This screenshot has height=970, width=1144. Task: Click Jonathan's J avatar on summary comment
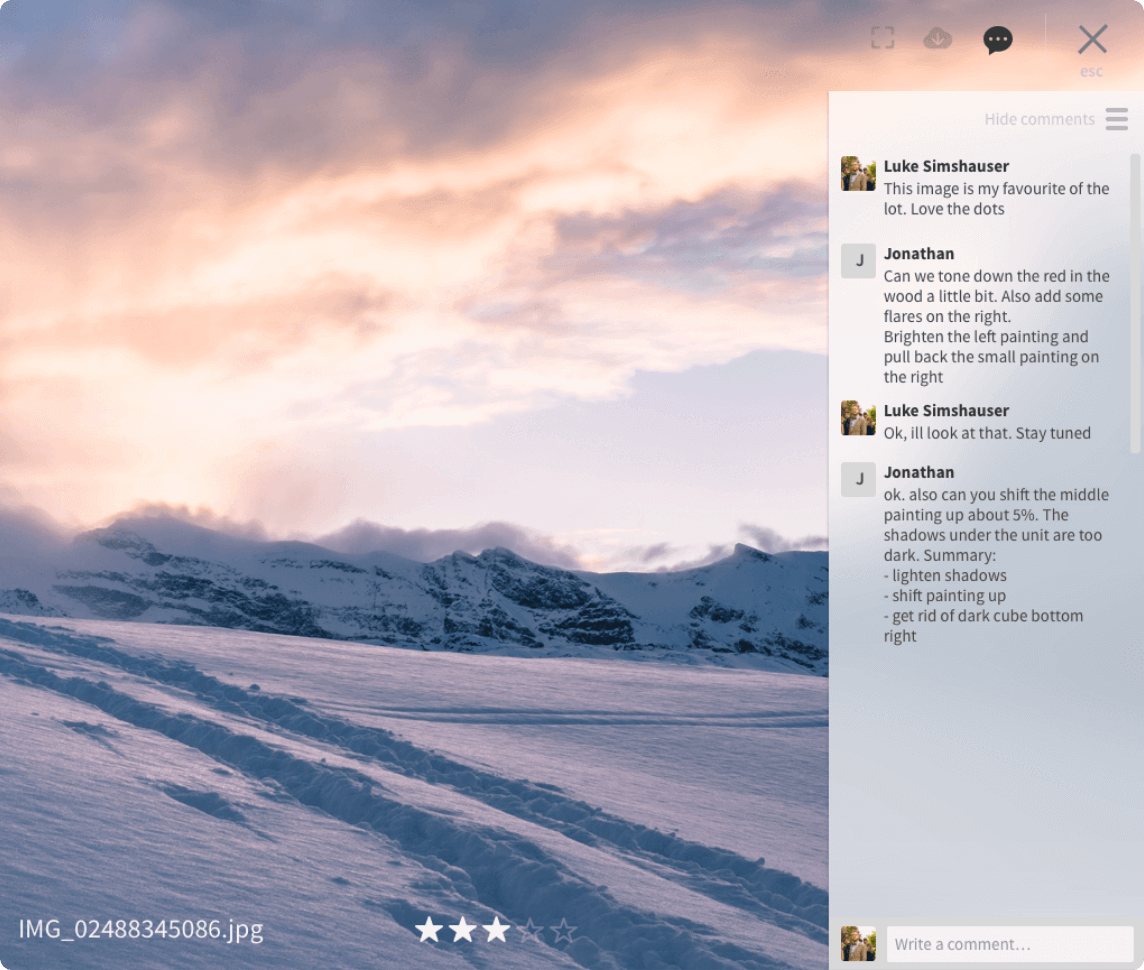[x=858, y=479]
